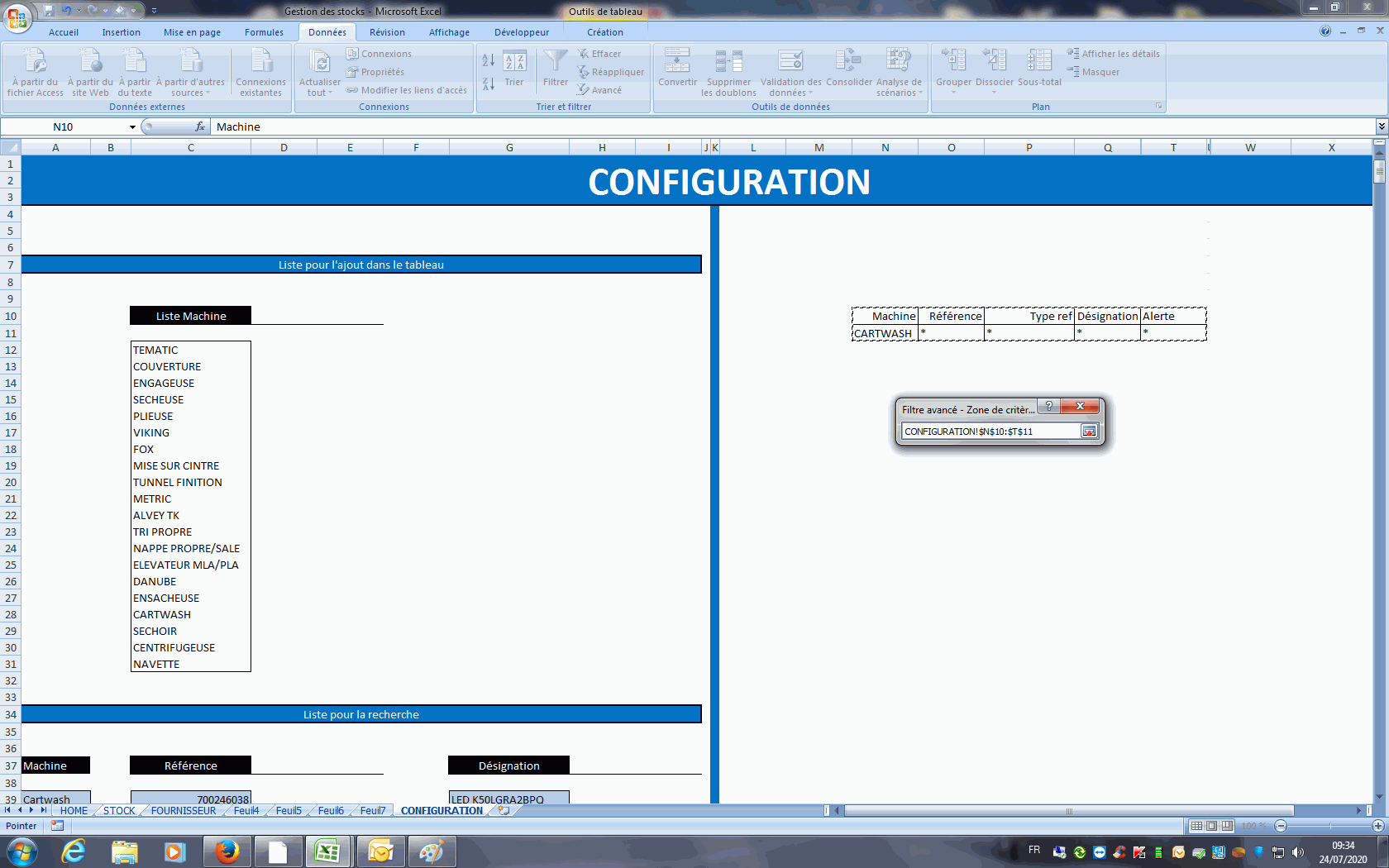Click Afficher les détails in the Plan group

(1114, 54)
